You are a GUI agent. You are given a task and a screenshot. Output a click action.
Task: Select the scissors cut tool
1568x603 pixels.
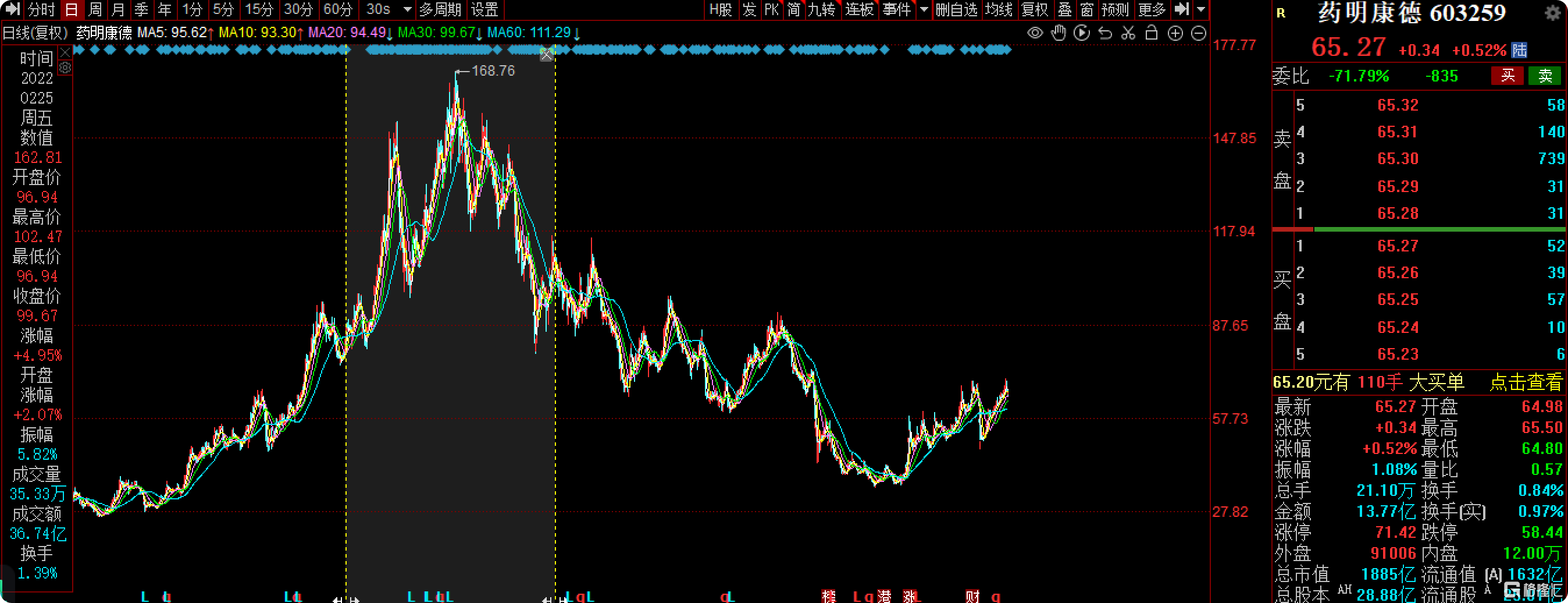tap(1128, 33)
